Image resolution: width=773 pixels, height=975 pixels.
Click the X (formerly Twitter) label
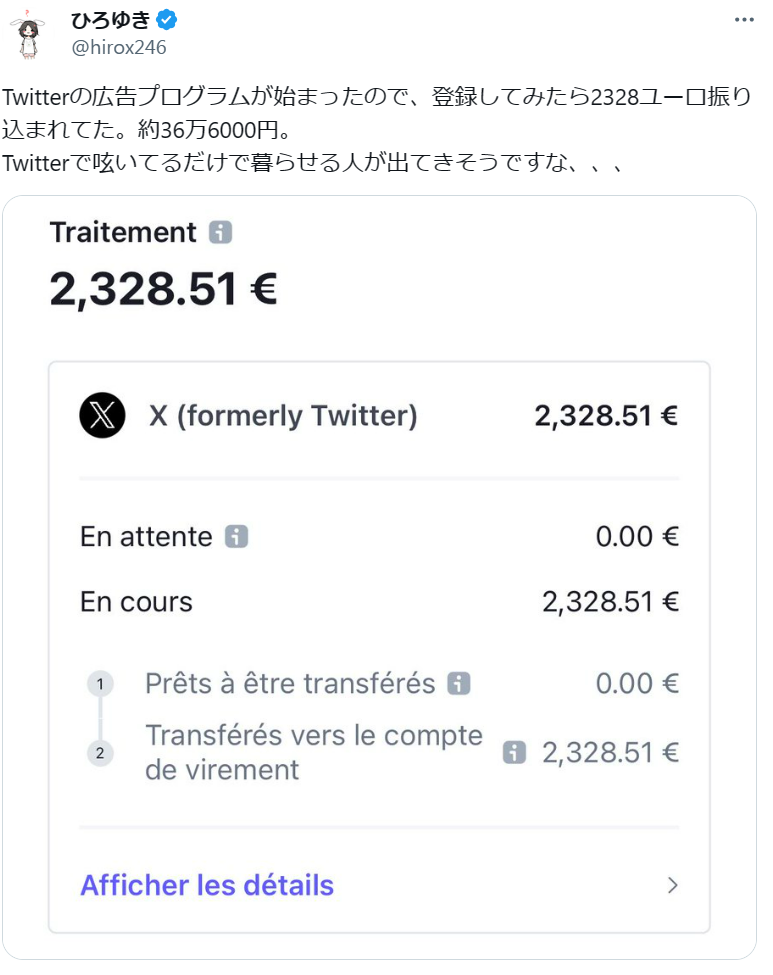click(x=283, y=415)
